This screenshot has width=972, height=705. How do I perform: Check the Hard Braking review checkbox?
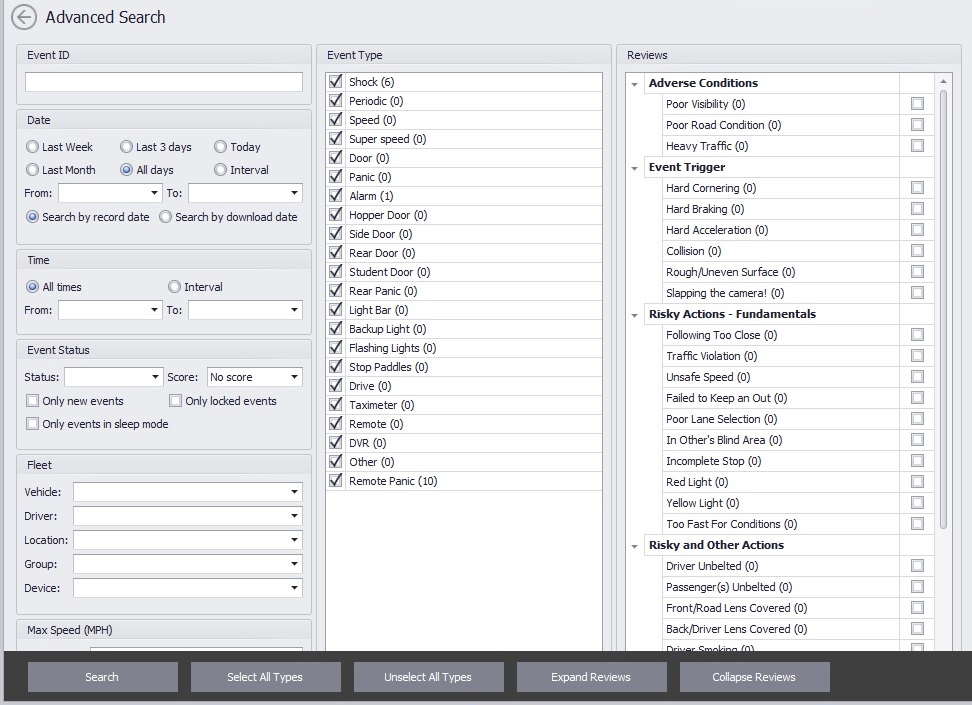[917, 209]
